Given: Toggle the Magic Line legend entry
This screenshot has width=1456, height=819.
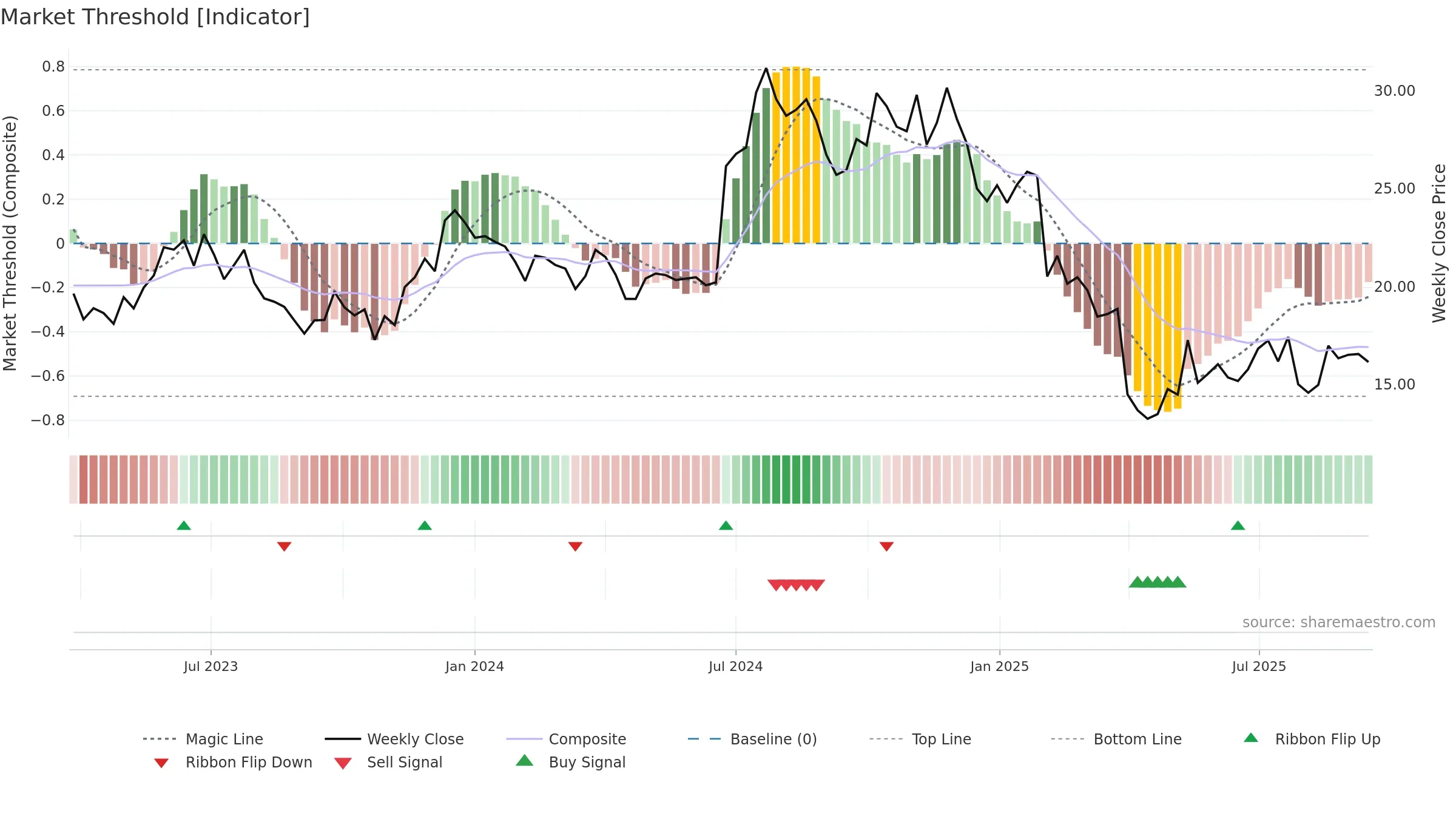Looking at the screenshot, I should click(x=203, y=739).
